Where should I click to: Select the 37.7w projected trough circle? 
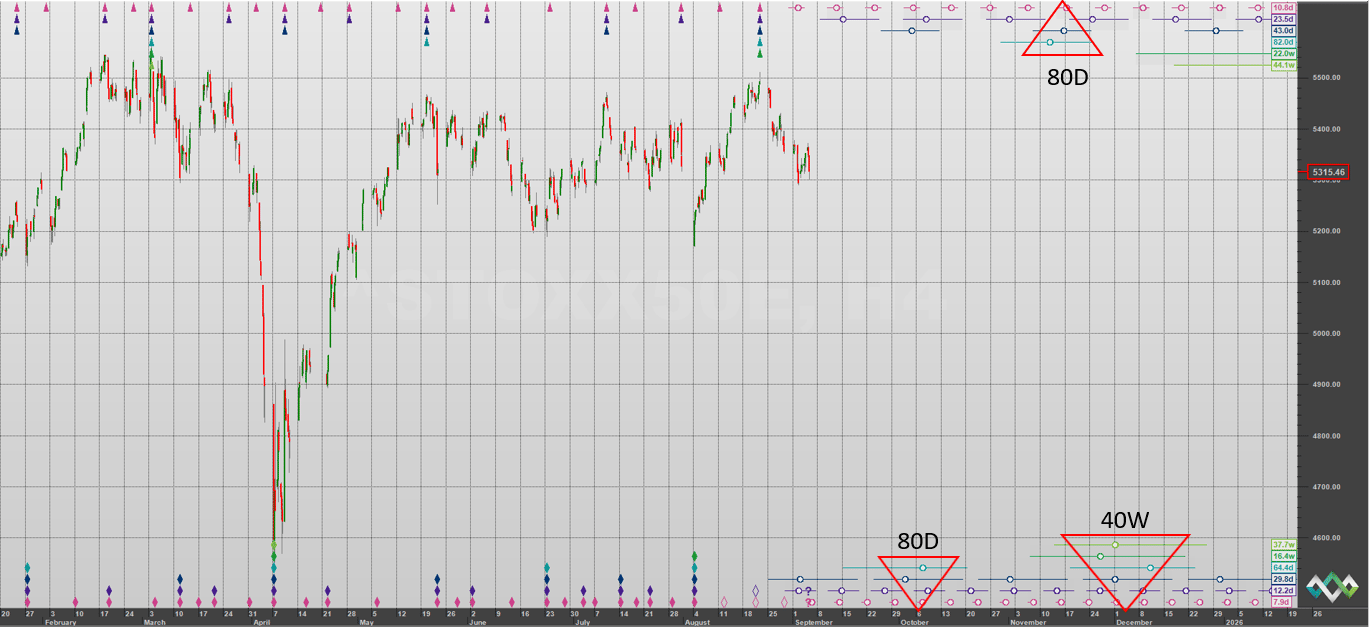point(1115,545)
